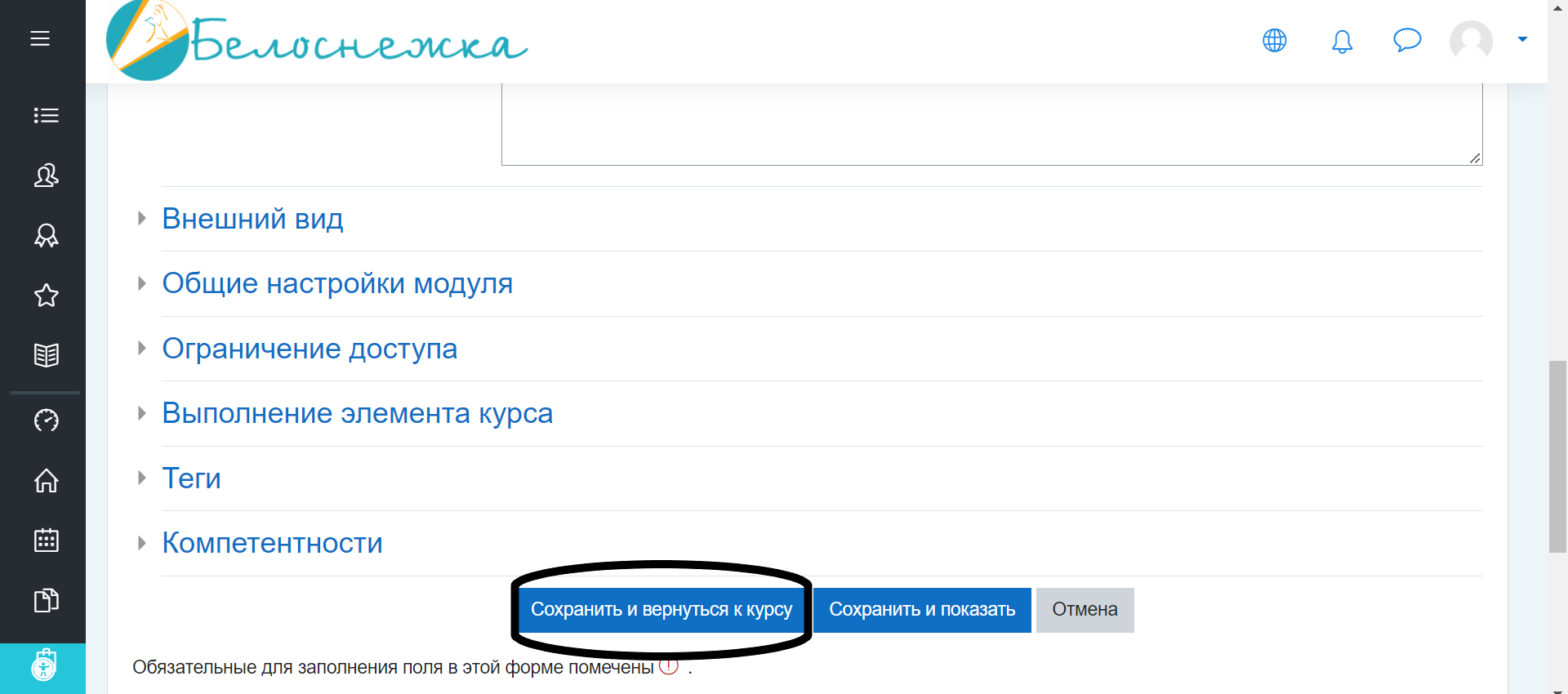Open the list icon in sidebar
The width and height of the screenshot is (1568, 694).
point(46,115)
